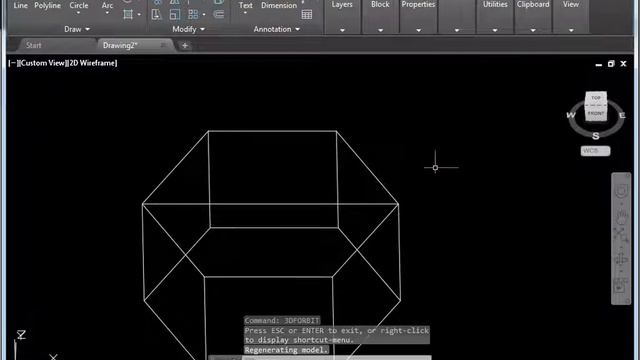
Task: Add a new drawing tab
Action: coord(184,46)
